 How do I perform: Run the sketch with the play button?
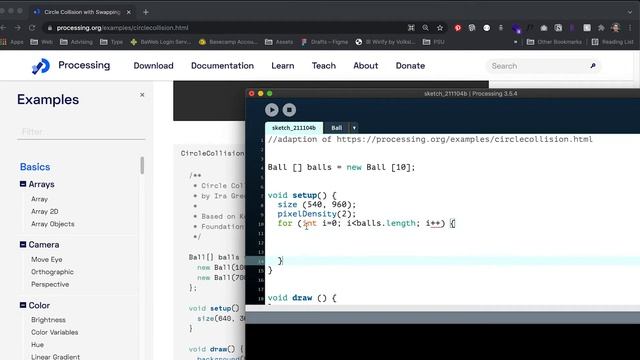272,110
